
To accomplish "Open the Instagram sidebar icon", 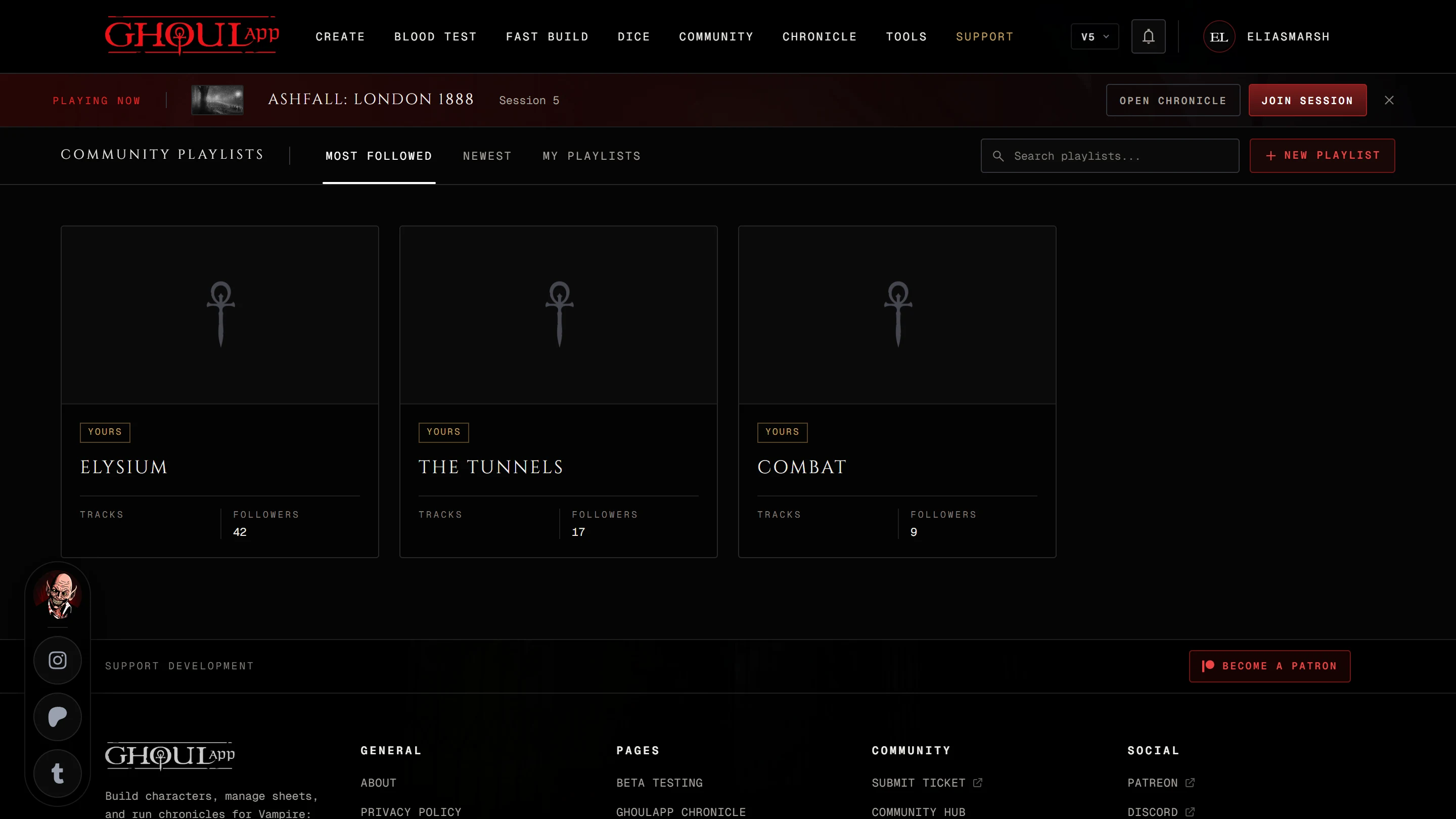I will click(58, 660).
